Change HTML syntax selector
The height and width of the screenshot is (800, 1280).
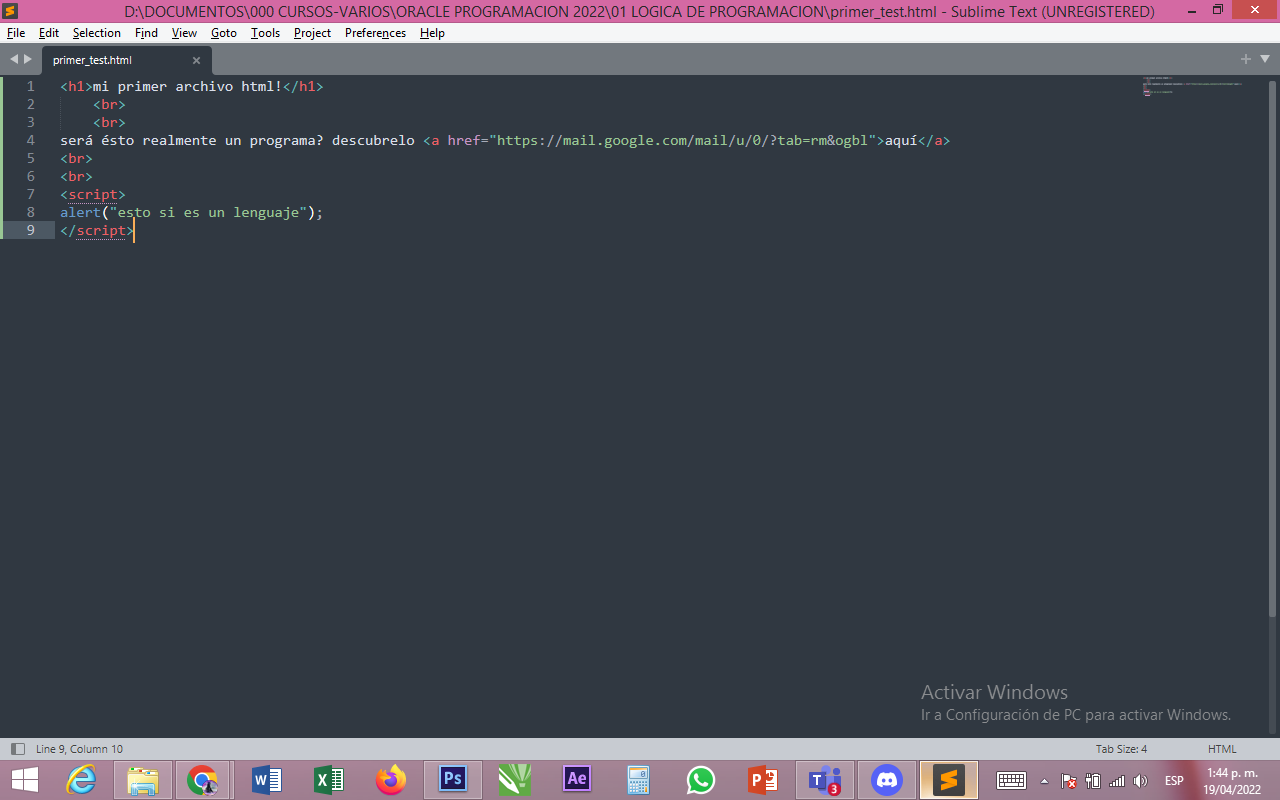(1222, 749)
